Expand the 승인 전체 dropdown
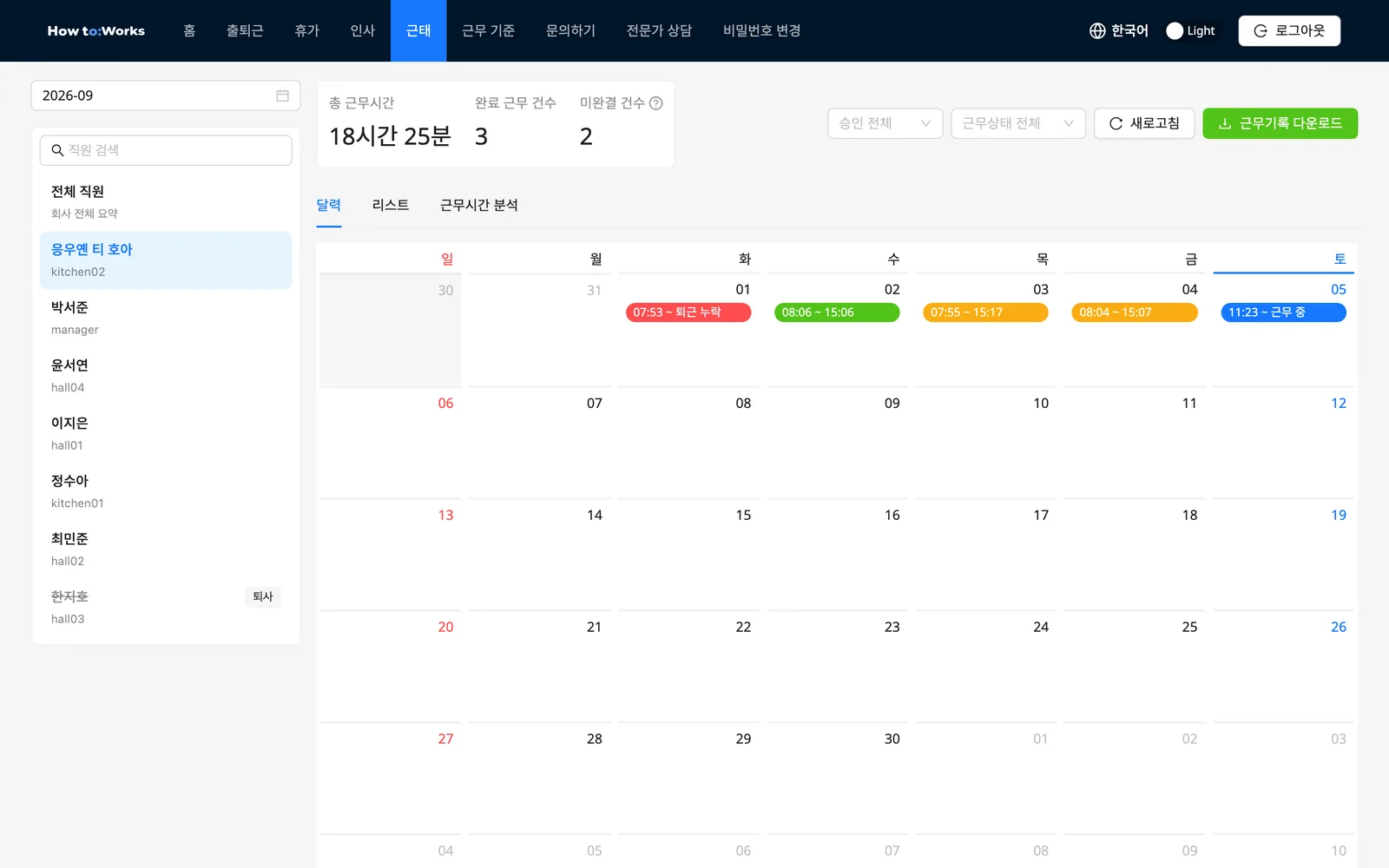This screenshot has height=868, width=1389. pyautogui.click(x=885, y=123)
